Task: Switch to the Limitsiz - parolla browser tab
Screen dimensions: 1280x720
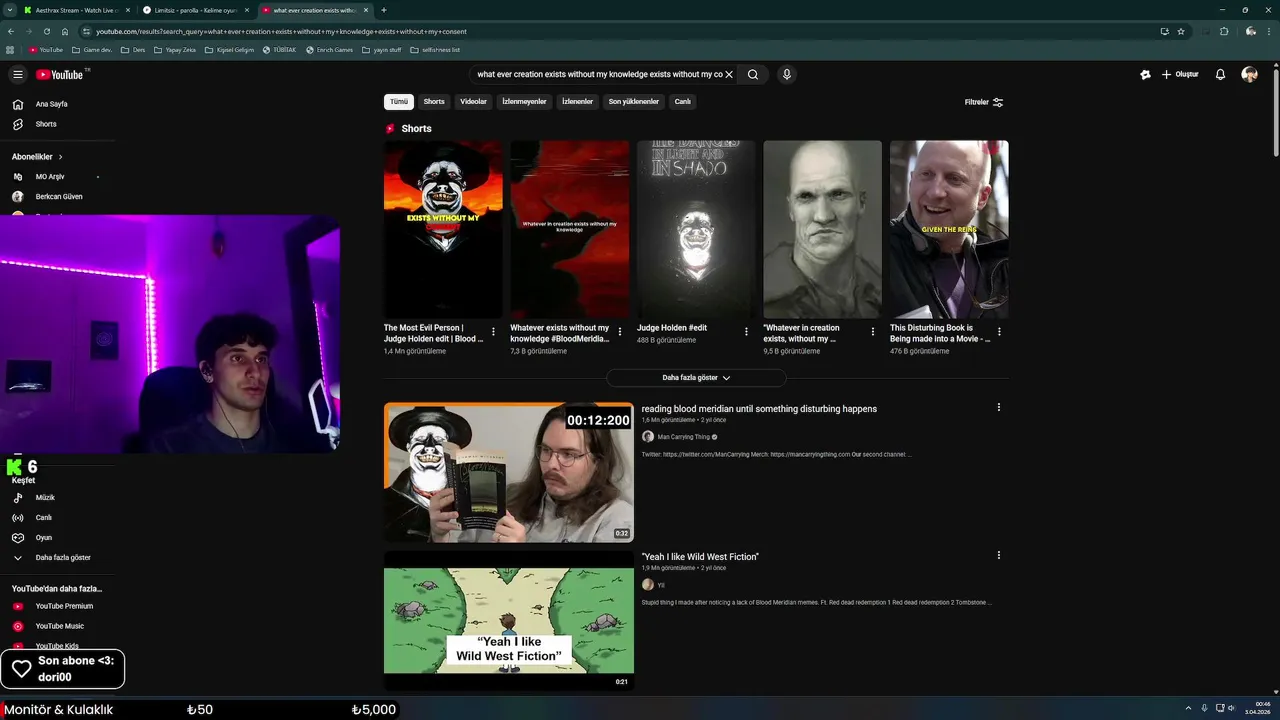Action: [195, 10]
